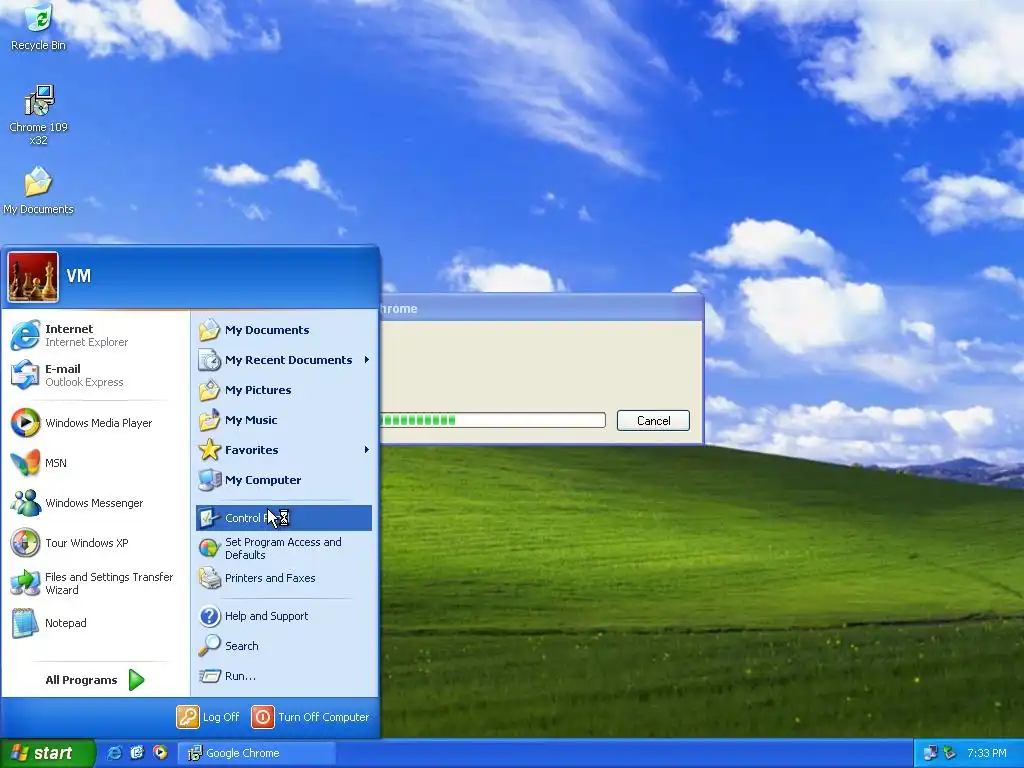1024x768 pixels.
Task: Expand All Programs green arrow
Action: (136, 680)
